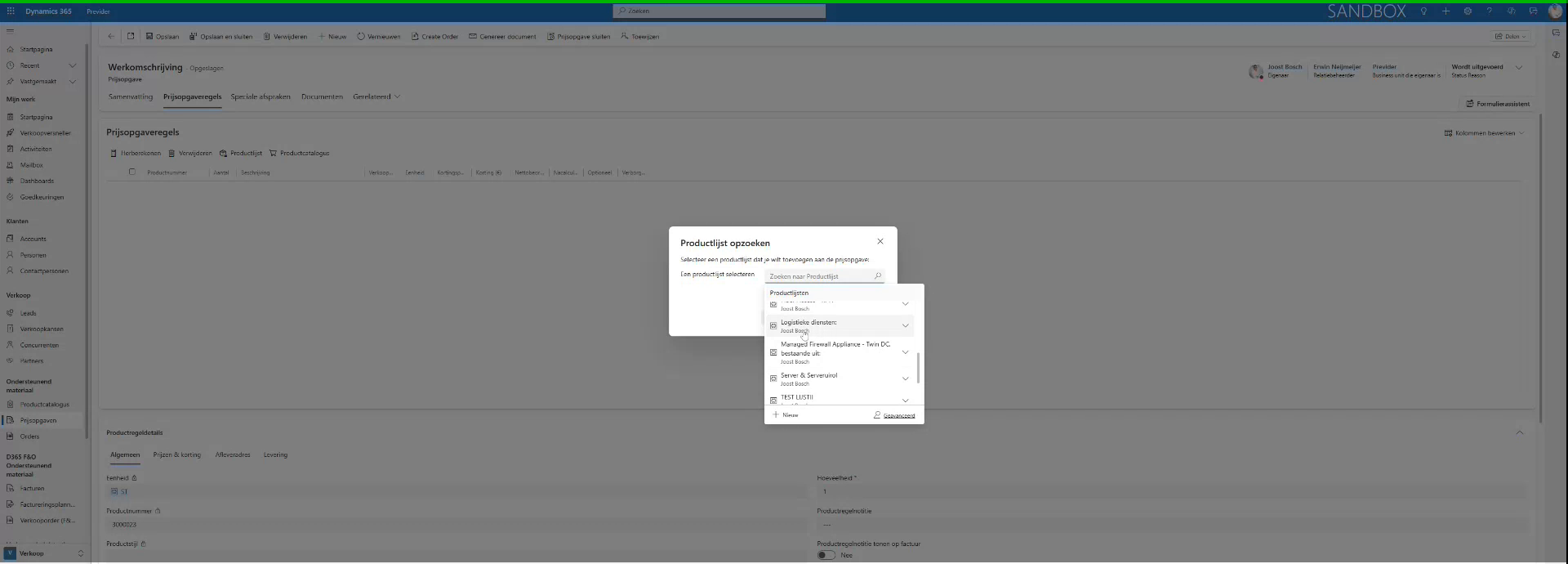Open the settings gear in header
The width and height of the screenshot is (1568, 564).
click(1468, 11)
